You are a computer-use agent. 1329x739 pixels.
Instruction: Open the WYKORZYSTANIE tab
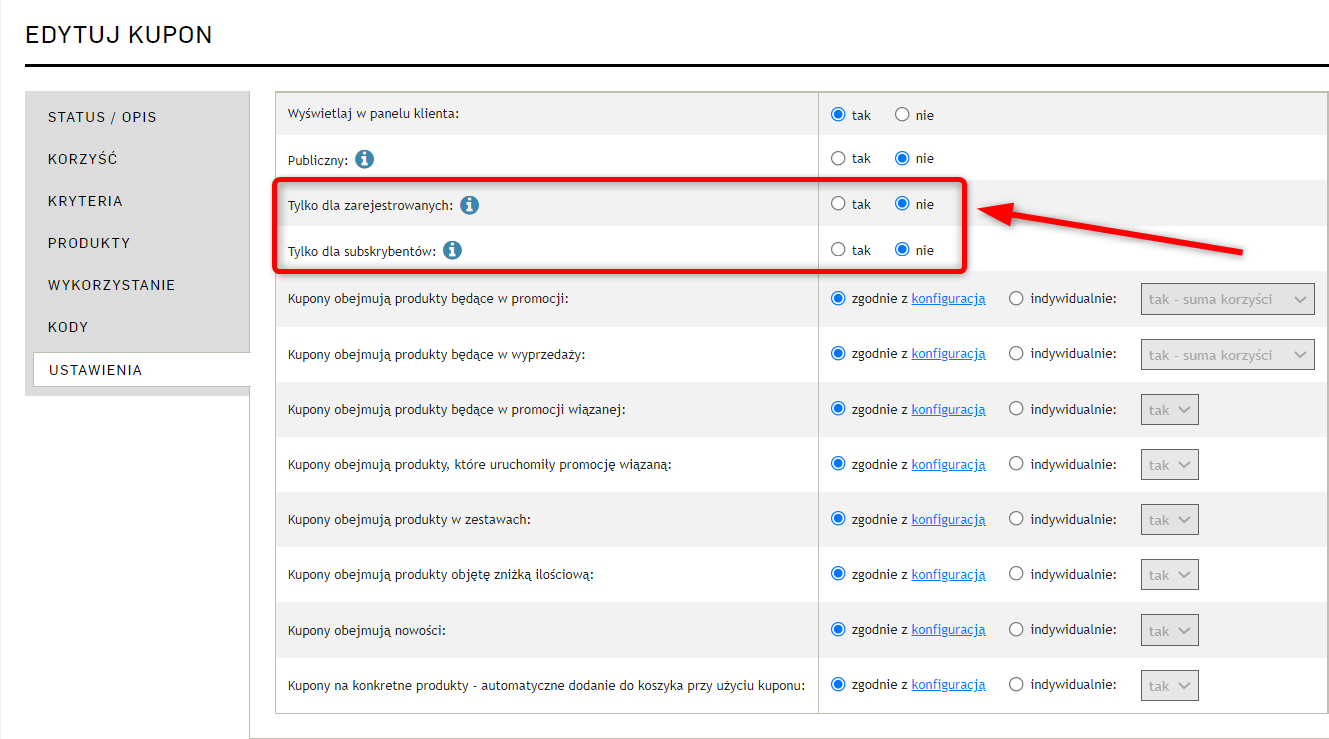tap(111, 285)
